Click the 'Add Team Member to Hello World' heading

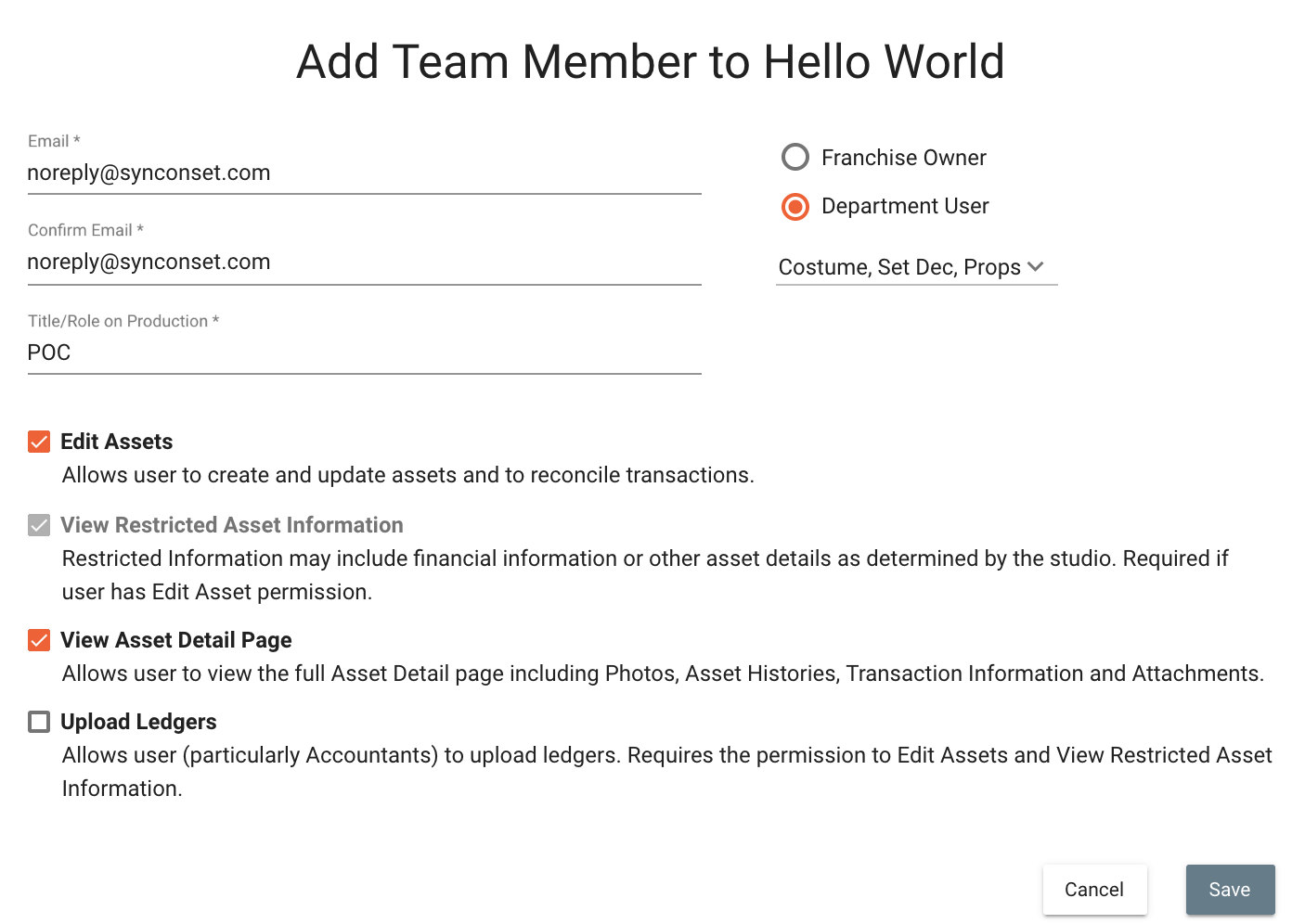[x=651, y=62]
